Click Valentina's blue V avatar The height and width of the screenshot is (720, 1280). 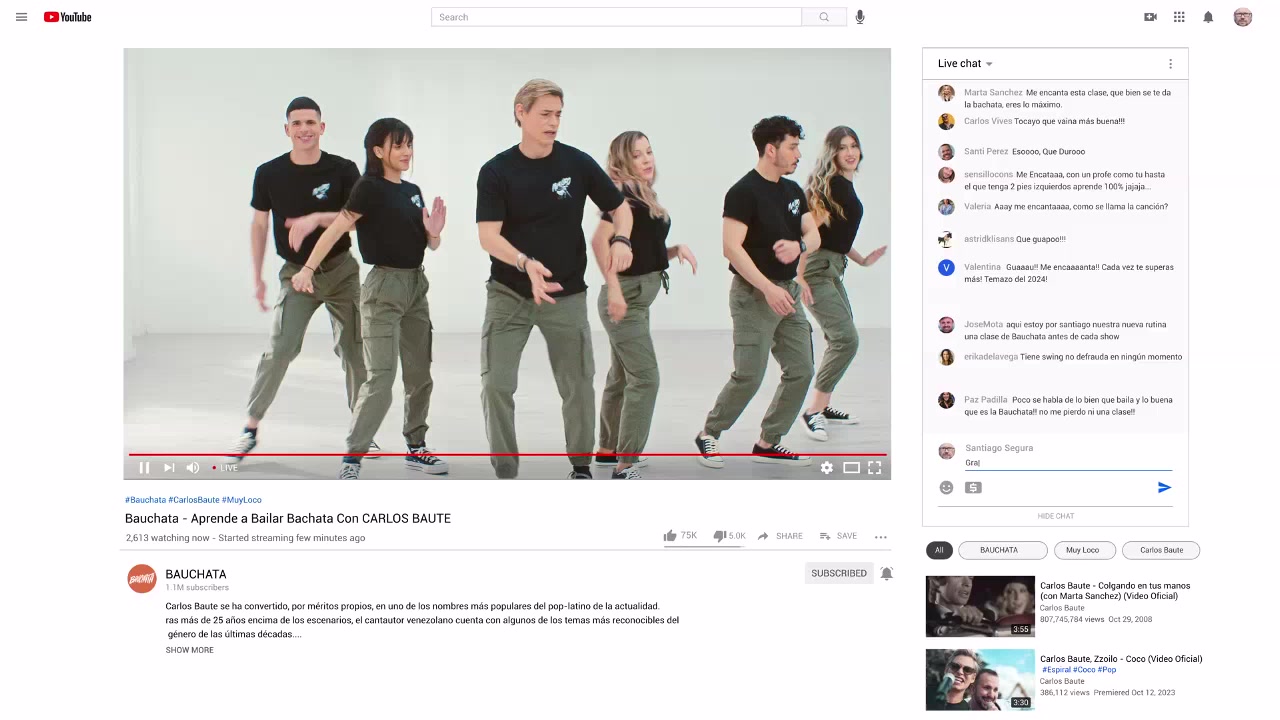946,268
